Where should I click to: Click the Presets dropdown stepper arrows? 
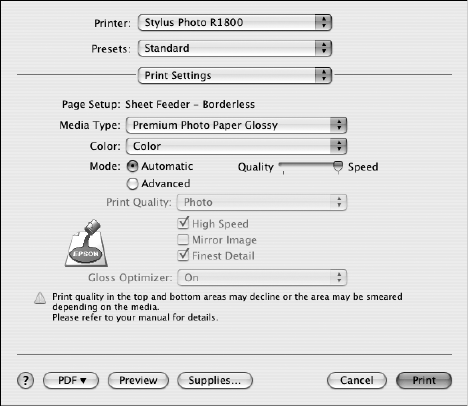[x=323, y=48]
